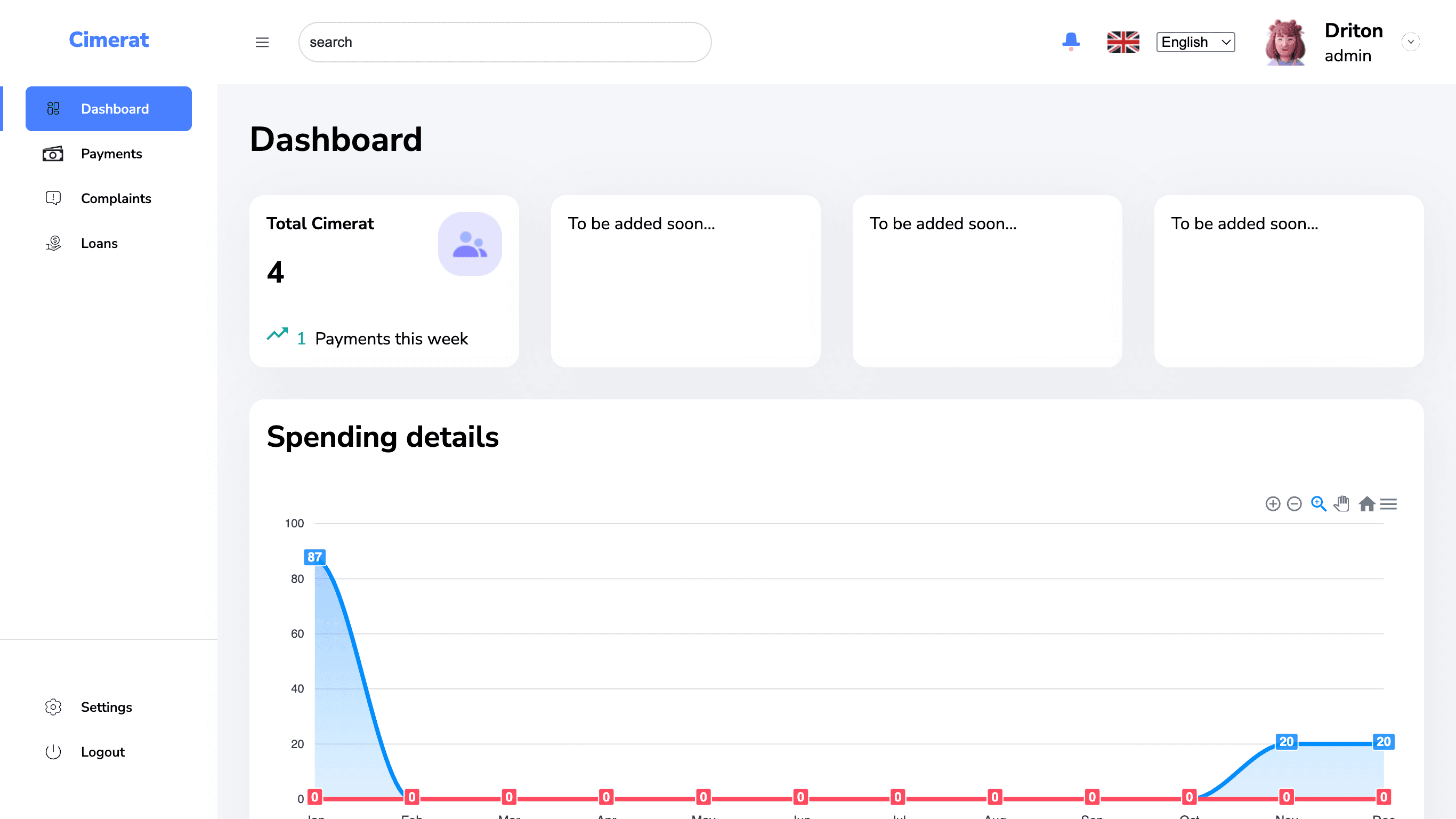Click the Logout link
Viewport: 1456px width, 819px height.
pos(102,752)
